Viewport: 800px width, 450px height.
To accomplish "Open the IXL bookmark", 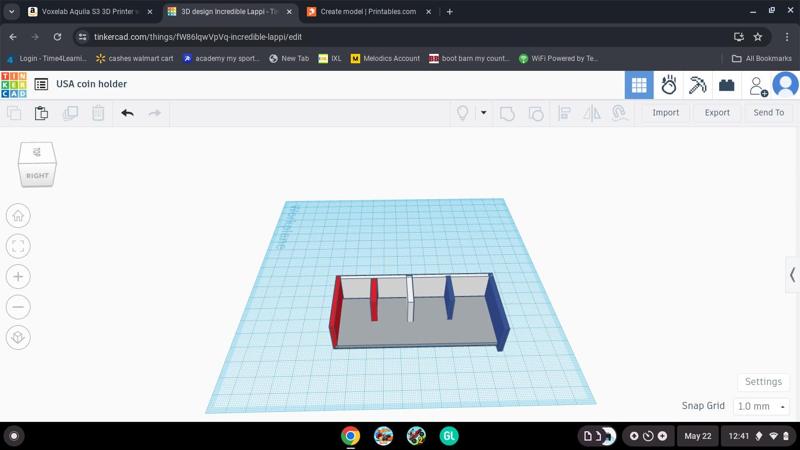I will [x=330, y=59].
